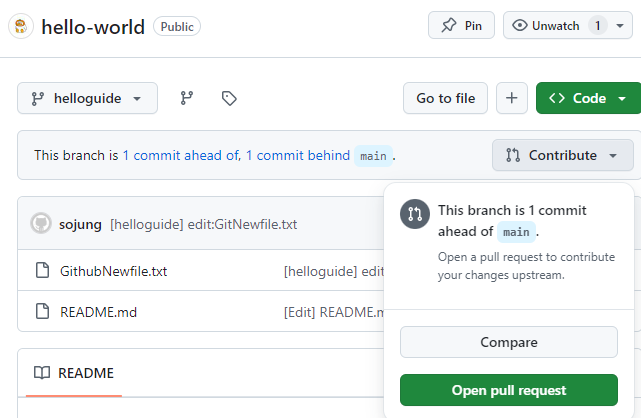This screenshot has height=418, width=641.
Task: Click the Compare button
Action: pos(509,342)
